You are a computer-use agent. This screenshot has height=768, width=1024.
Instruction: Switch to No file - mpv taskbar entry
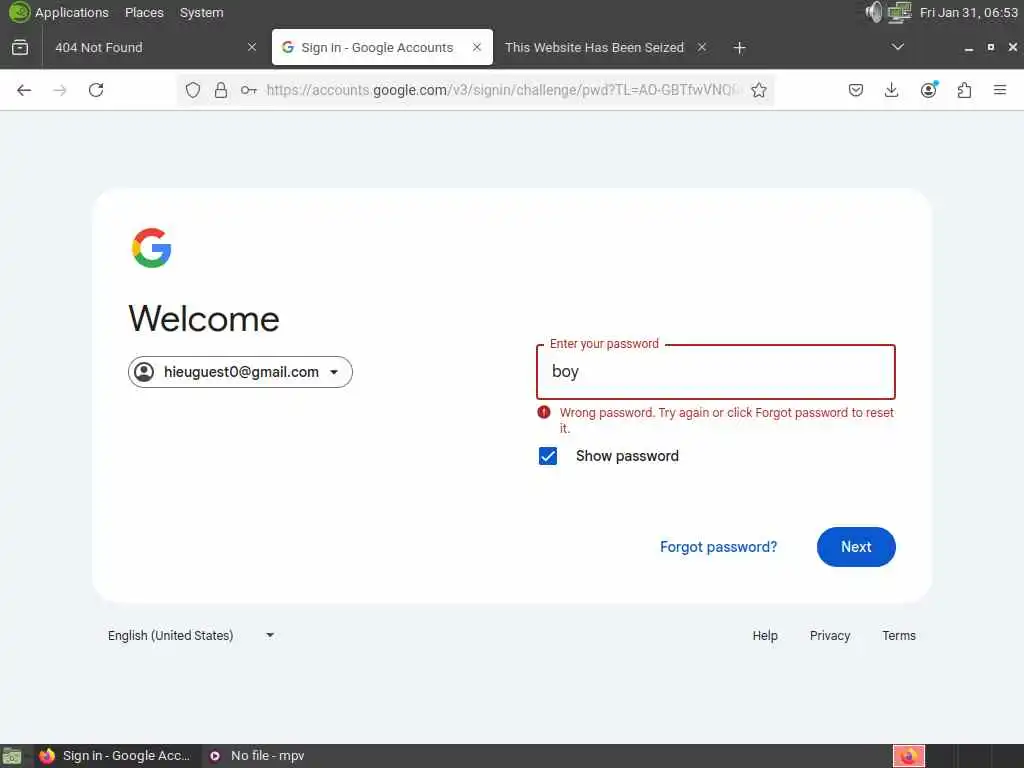(x=257, y=756)
